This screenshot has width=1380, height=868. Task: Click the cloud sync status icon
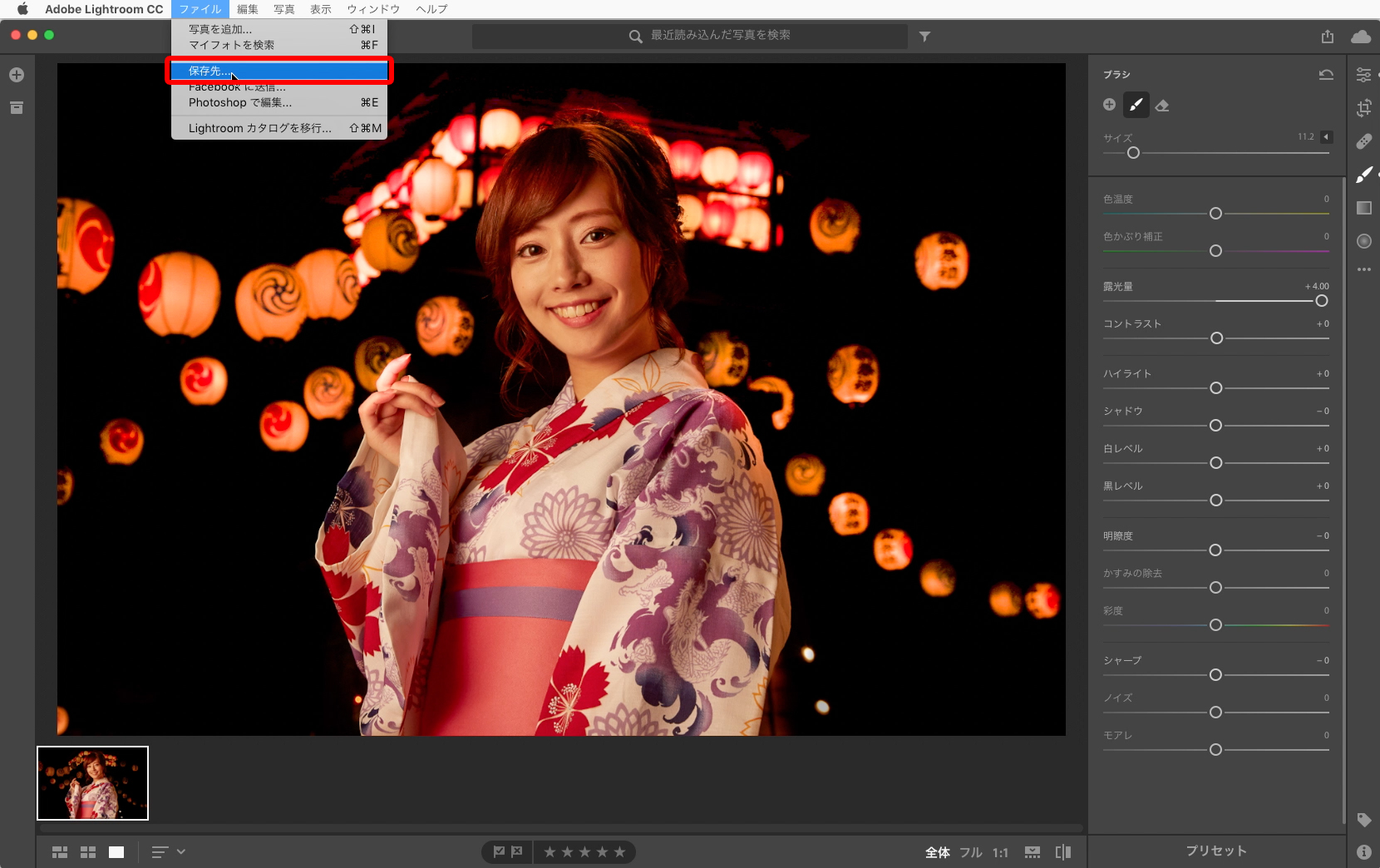pos(1361,37)
